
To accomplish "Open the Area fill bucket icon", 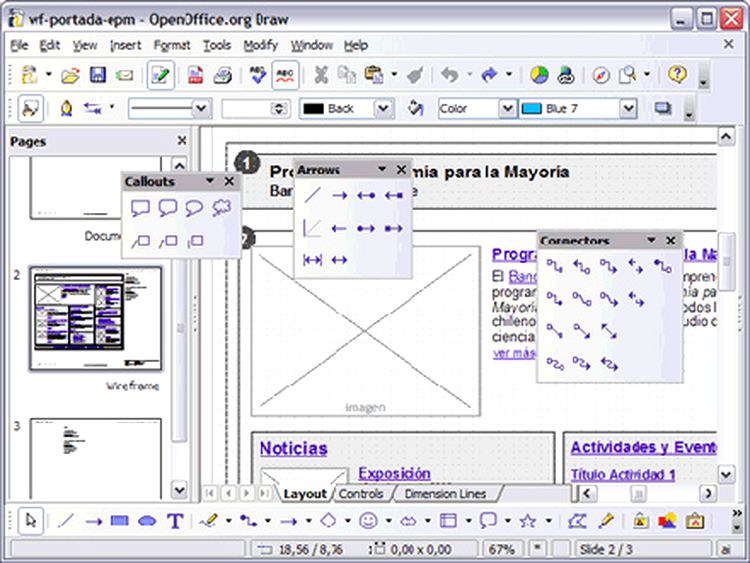I will tap(415, 109).
